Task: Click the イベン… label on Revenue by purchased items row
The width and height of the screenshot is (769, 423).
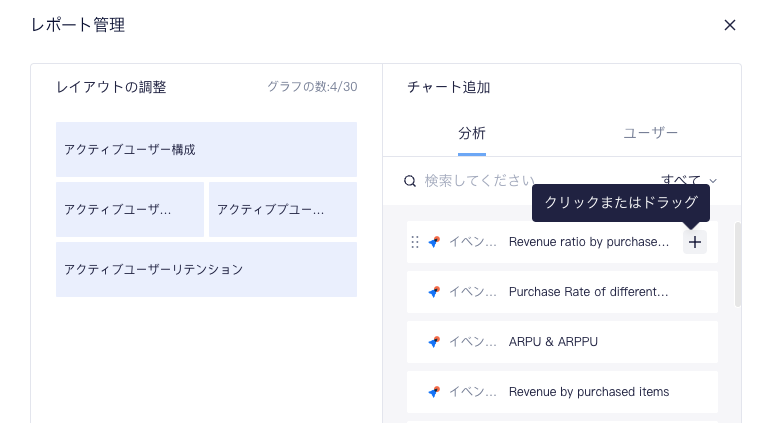Action: click(473, 392)
